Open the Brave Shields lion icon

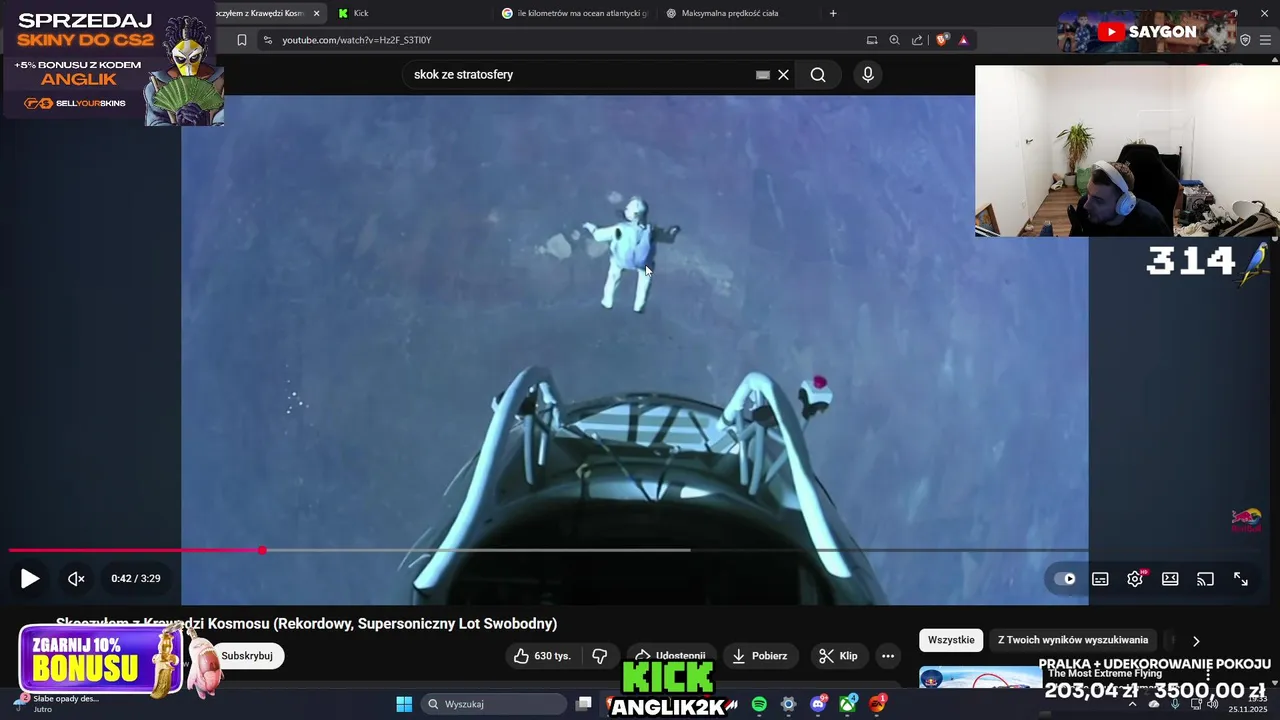tap(941, 40)
